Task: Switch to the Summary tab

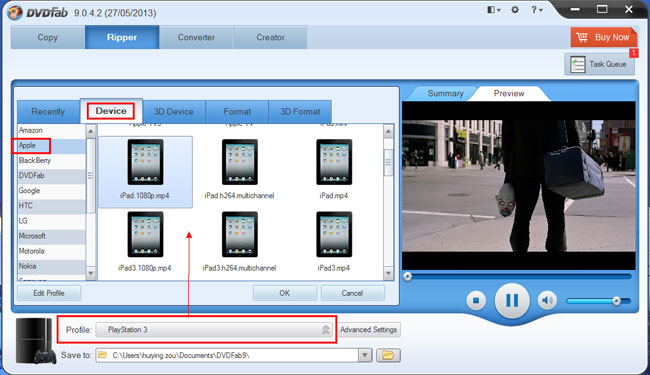Action: tap(445, 94)
